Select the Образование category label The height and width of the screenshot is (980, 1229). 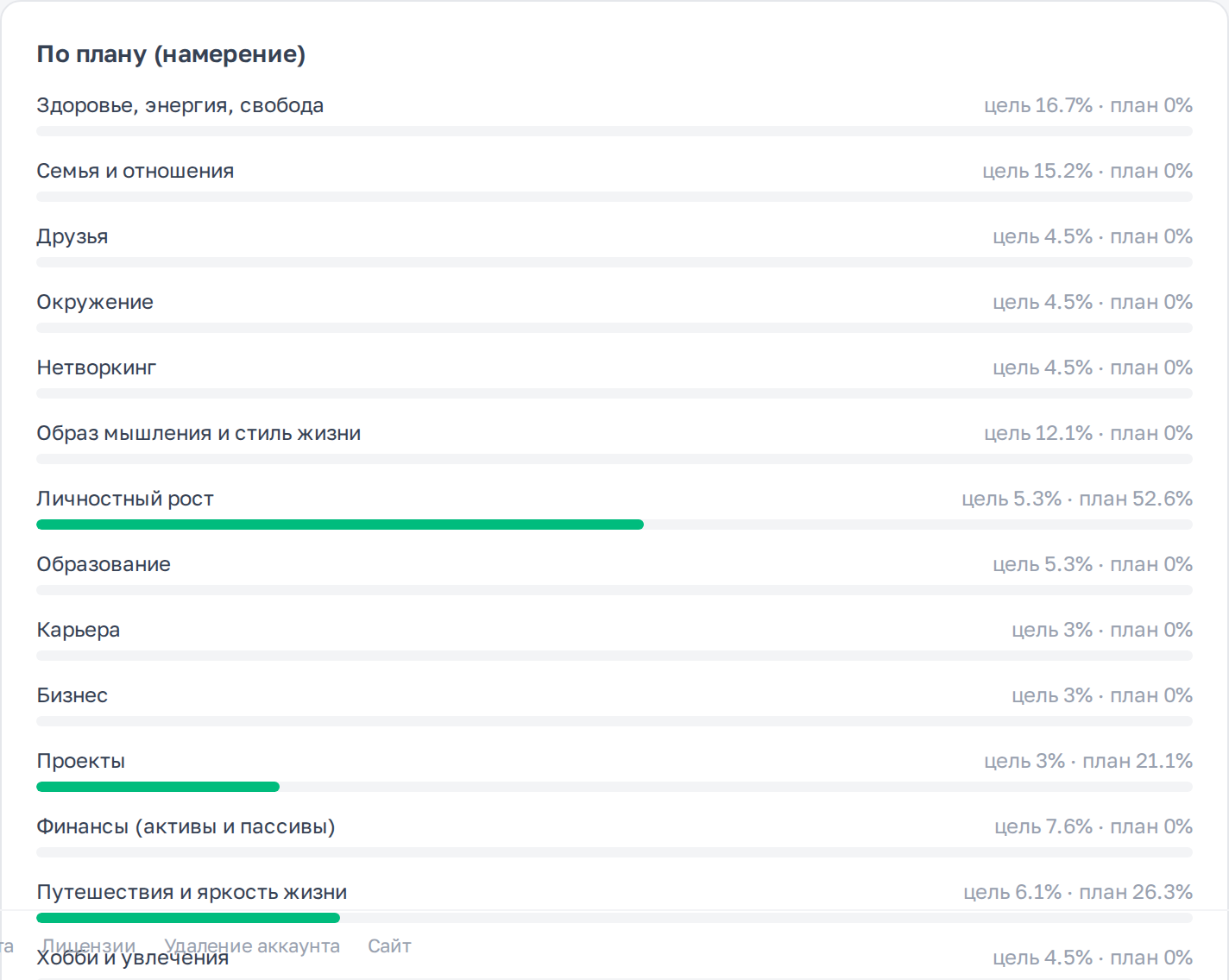[104, 564]
